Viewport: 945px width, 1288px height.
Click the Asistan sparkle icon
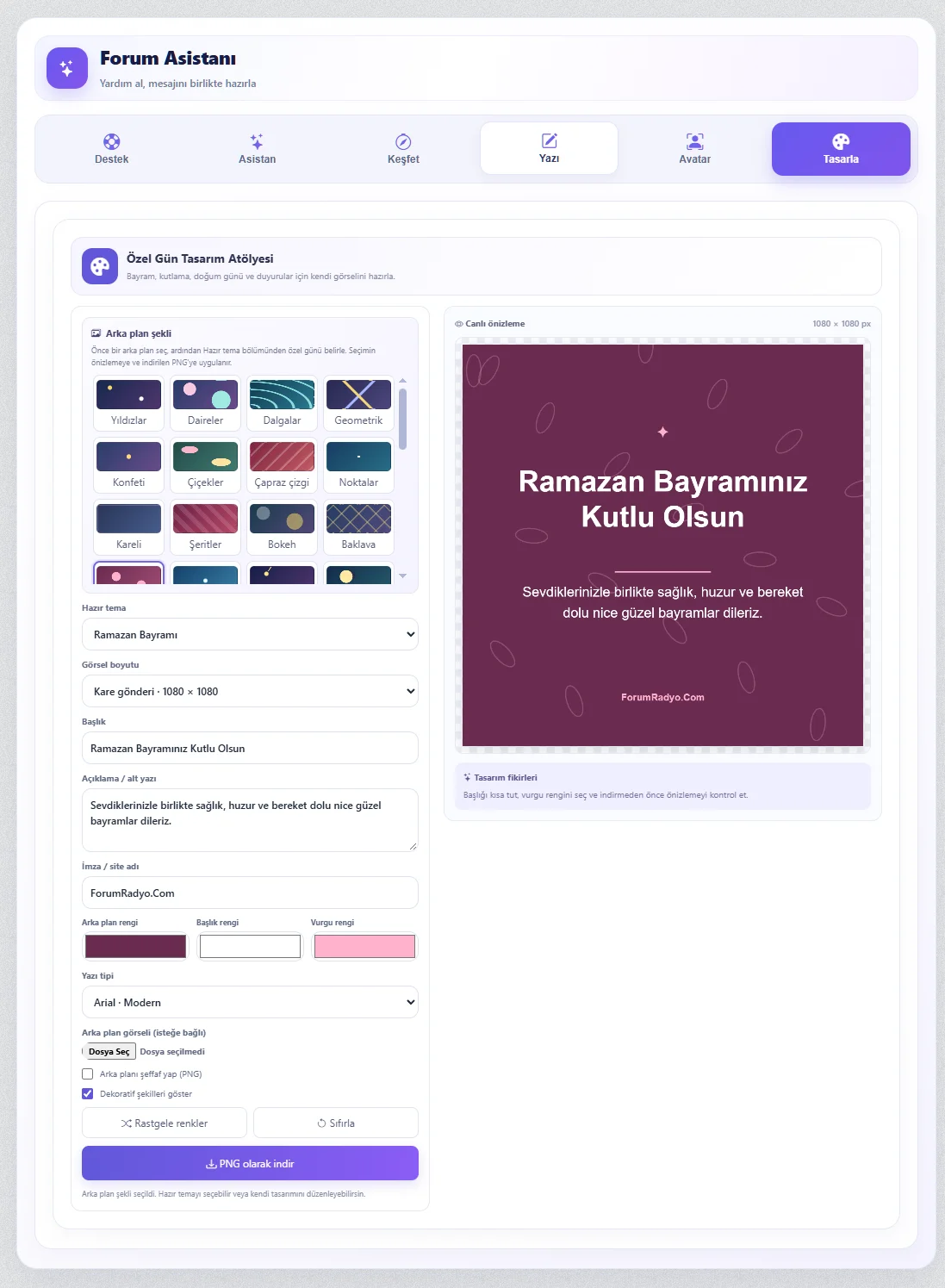pyautogui.click(x=257, y=142)
